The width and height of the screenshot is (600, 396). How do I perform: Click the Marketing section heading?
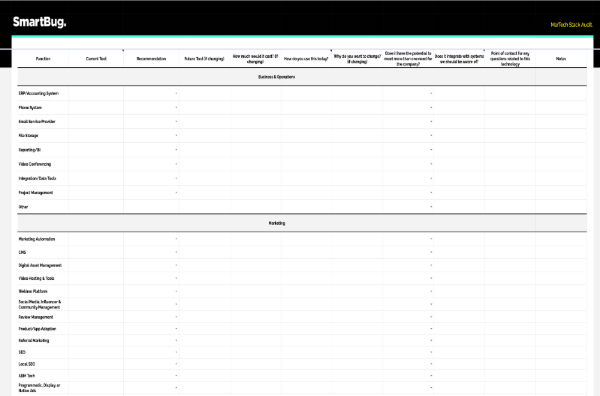[x=277, y=223]
